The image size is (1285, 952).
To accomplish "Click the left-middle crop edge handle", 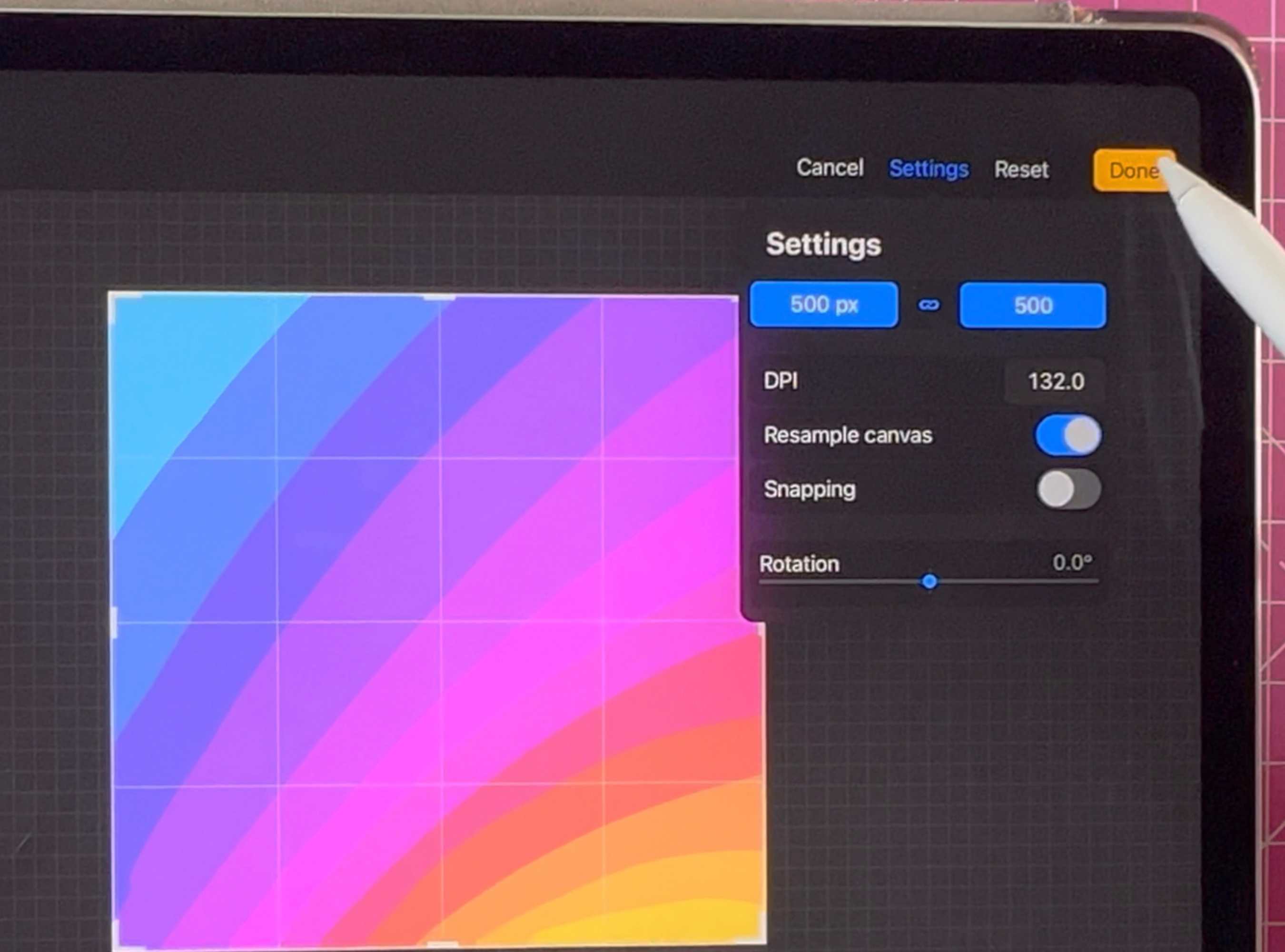I will pos(114,623).
